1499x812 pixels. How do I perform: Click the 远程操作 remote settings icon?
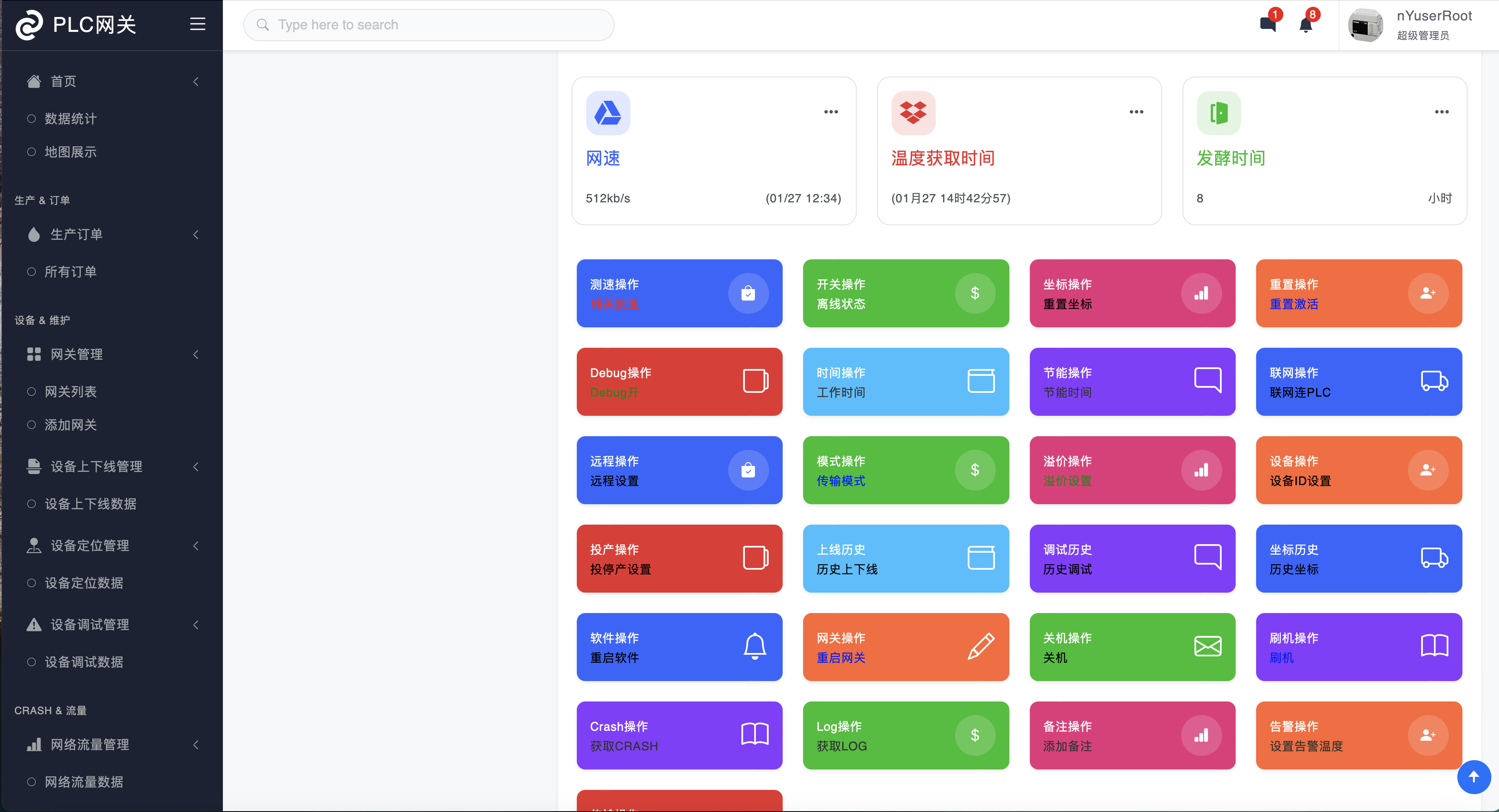(x=748, y=471)
